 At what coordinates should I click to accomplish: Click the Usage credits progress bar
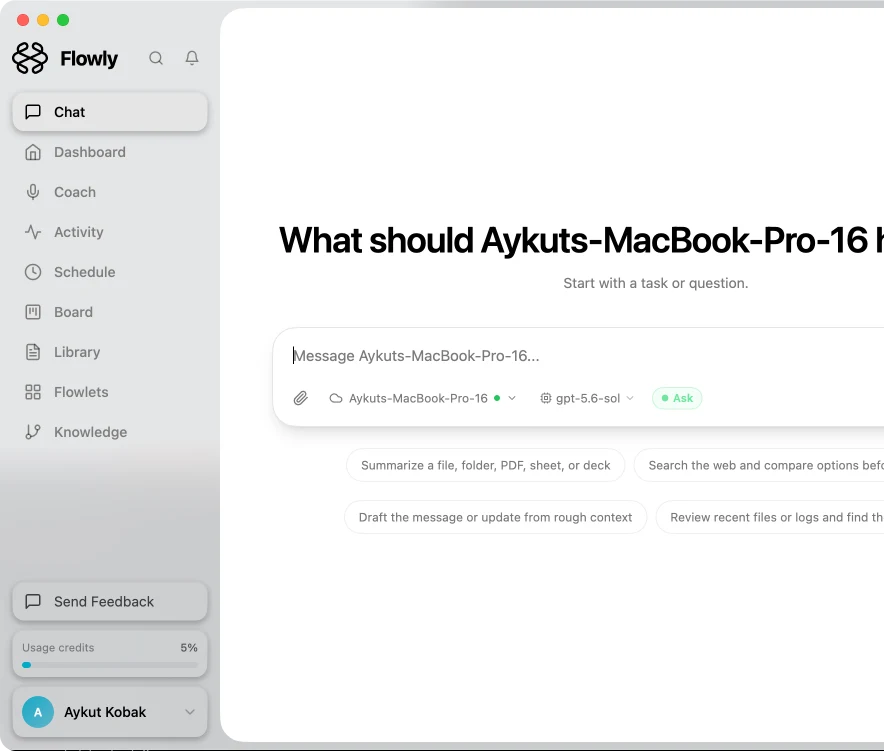(110, 665)
